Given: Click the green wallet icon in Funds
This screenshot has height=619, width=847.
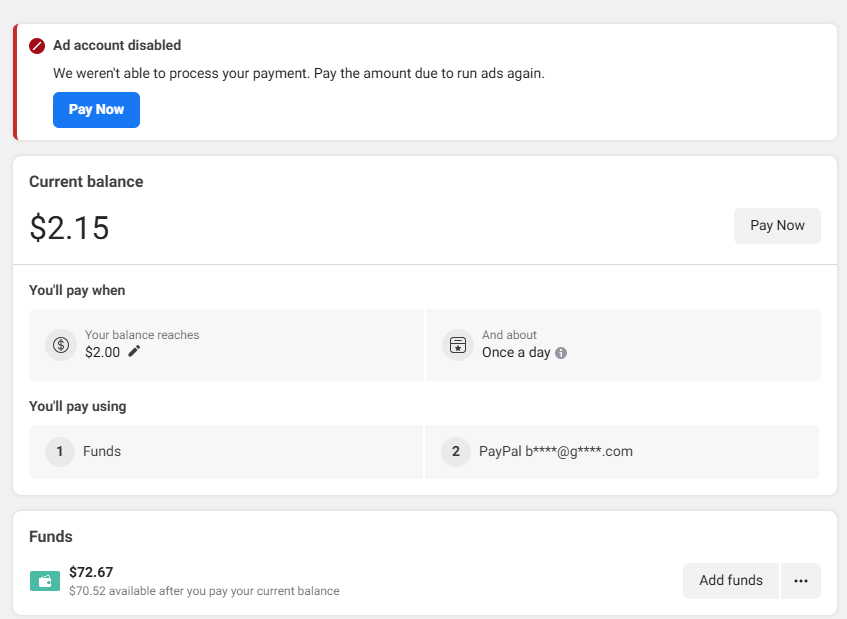Looking at the screenshot, I should (45, 581).
